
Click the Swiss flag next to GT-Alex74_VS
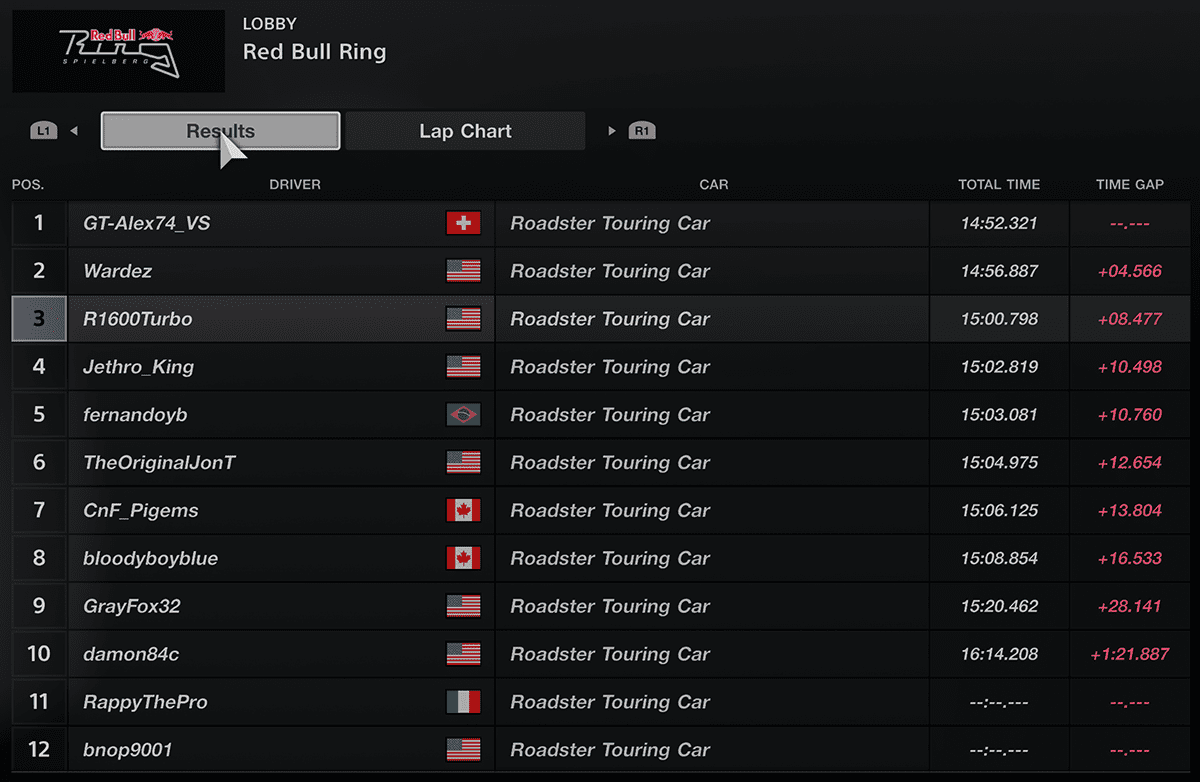click(x=463, y=223)
